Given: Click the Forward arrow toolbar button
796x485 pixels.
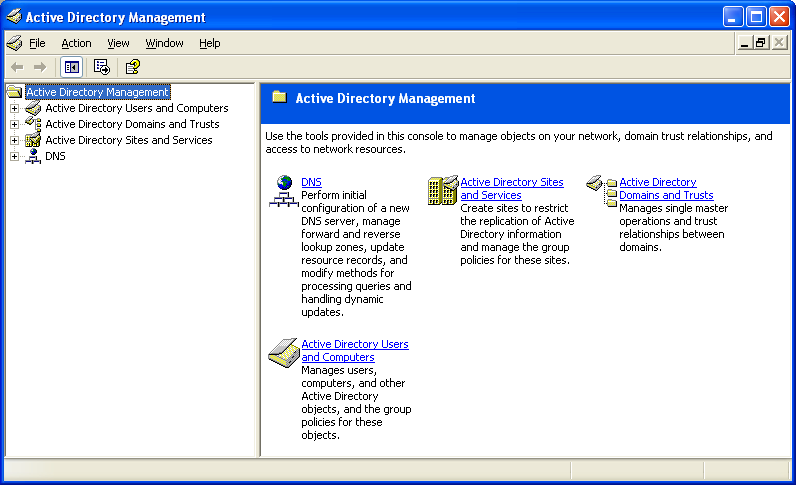Looking at the screenshot, I should click(x=40, y=67).
